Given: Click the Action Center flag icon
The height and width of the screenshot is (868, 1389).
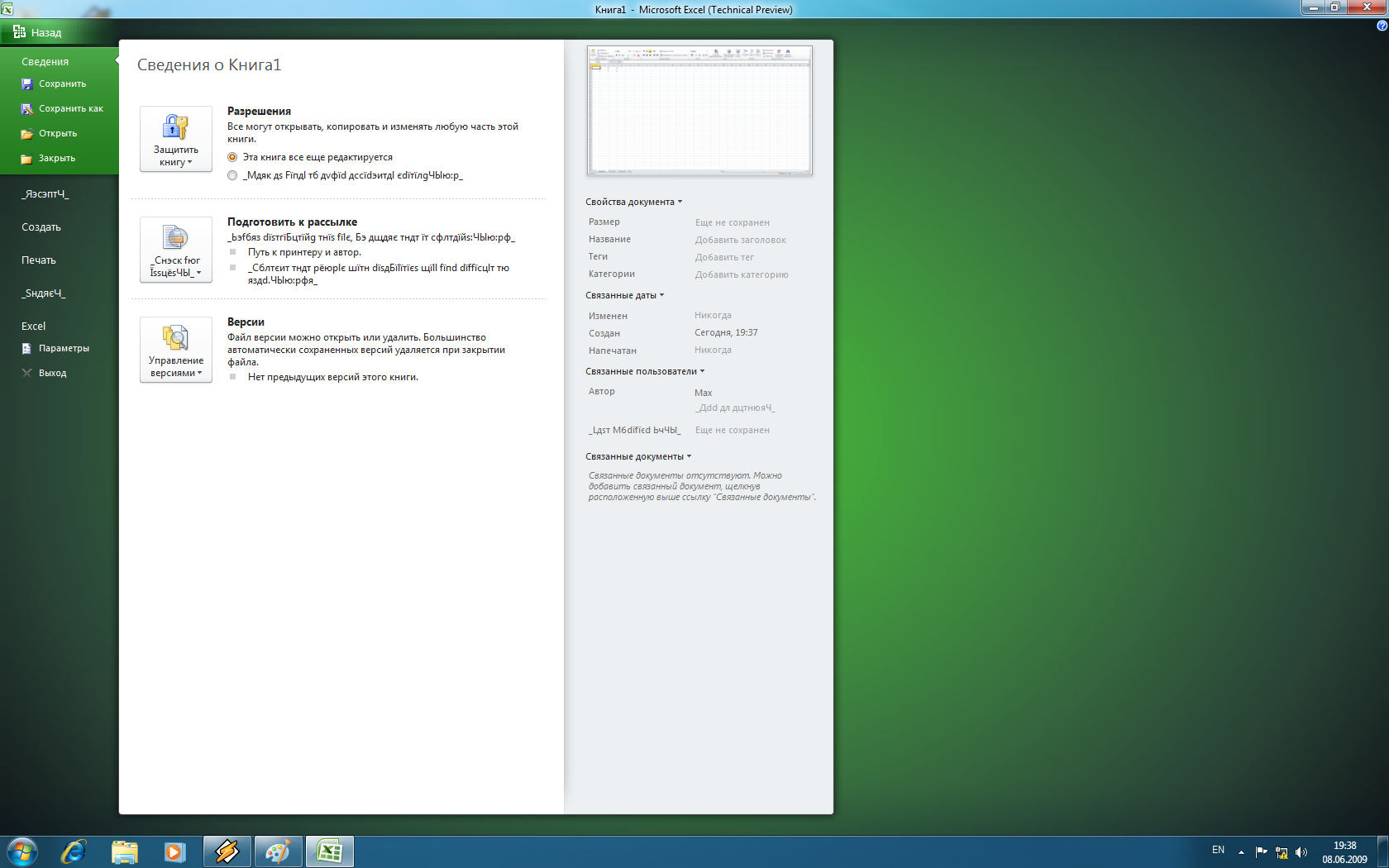Looking at the screenshot, I should [1261, 851].
